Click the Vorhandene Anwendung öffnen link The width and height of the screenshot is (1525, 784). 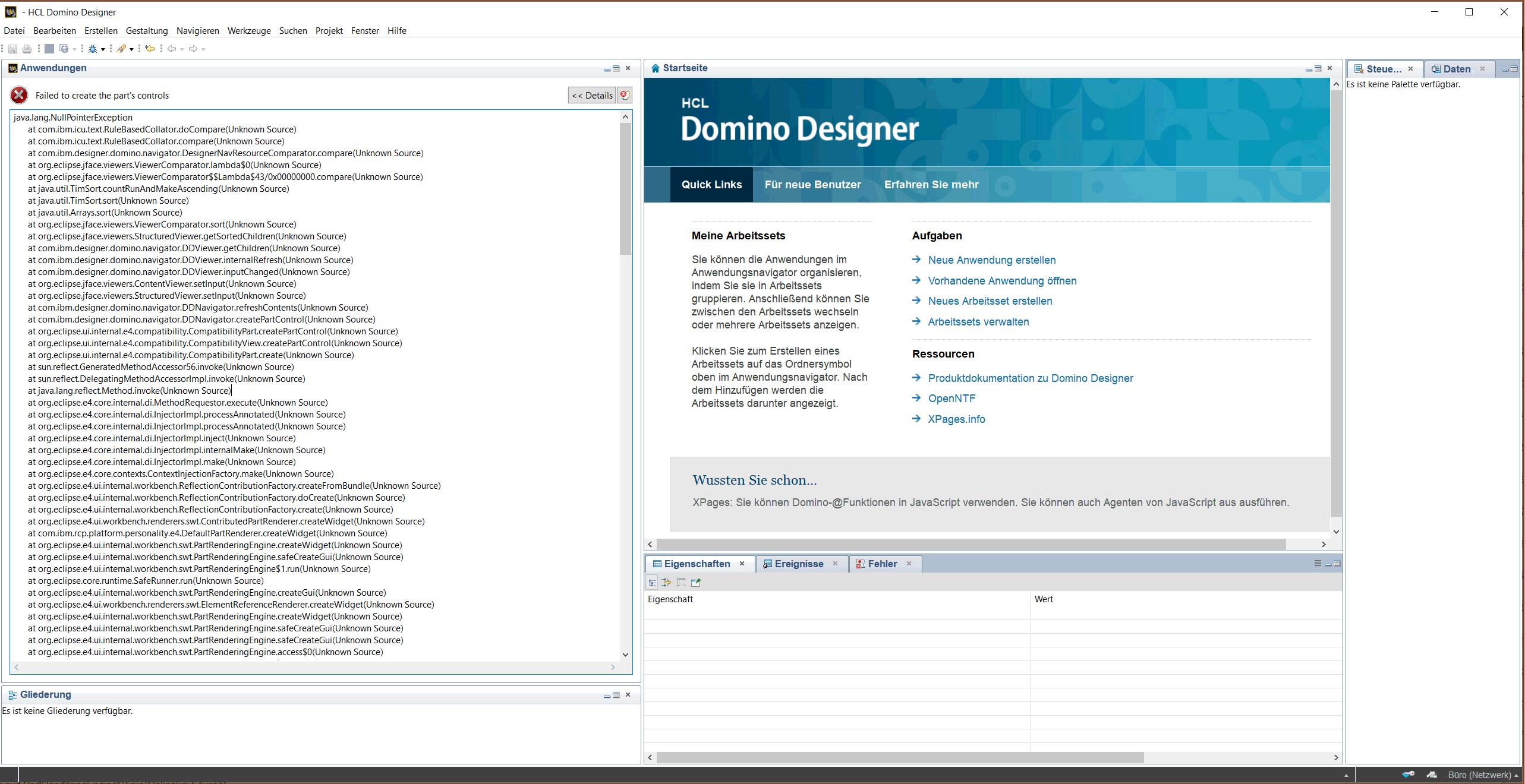(1002, 281)
